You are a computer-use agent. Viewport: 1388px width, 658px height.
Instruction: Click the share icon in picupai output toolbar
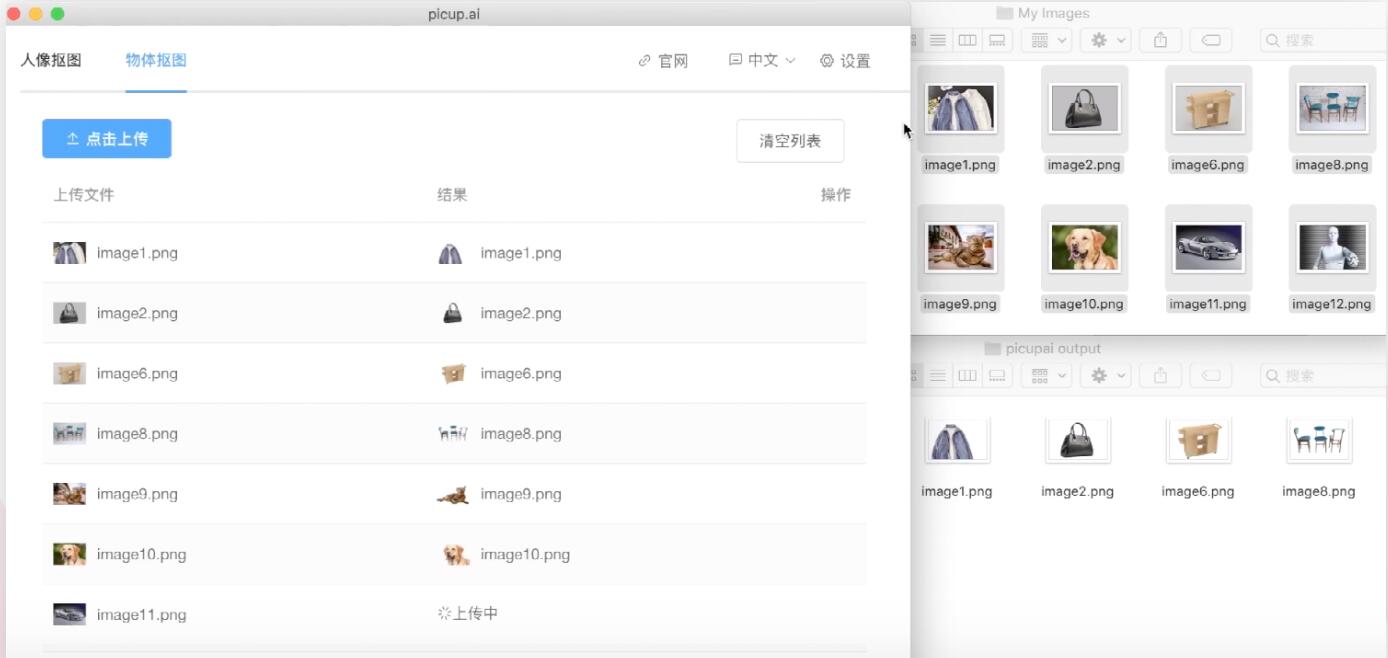click(x=1160, y=376)
